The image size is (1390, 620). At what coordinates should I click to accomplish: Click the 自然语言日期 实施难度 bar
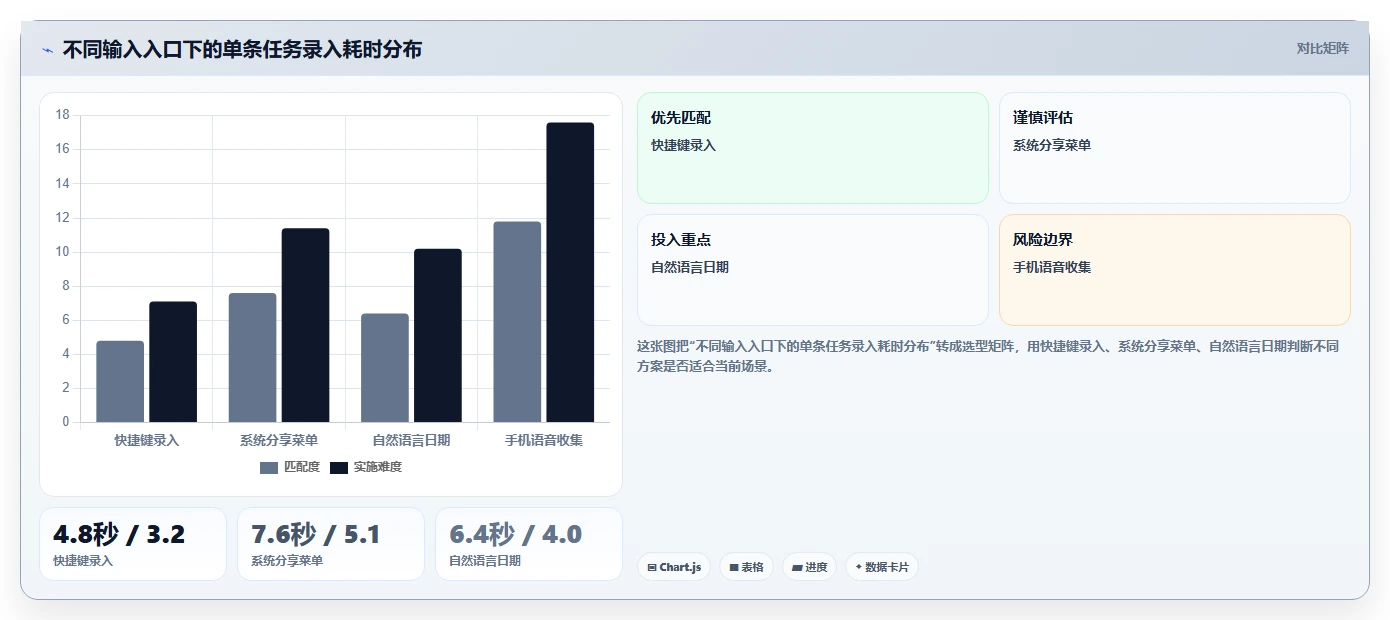pyautogui.click(x=438, y=335)
